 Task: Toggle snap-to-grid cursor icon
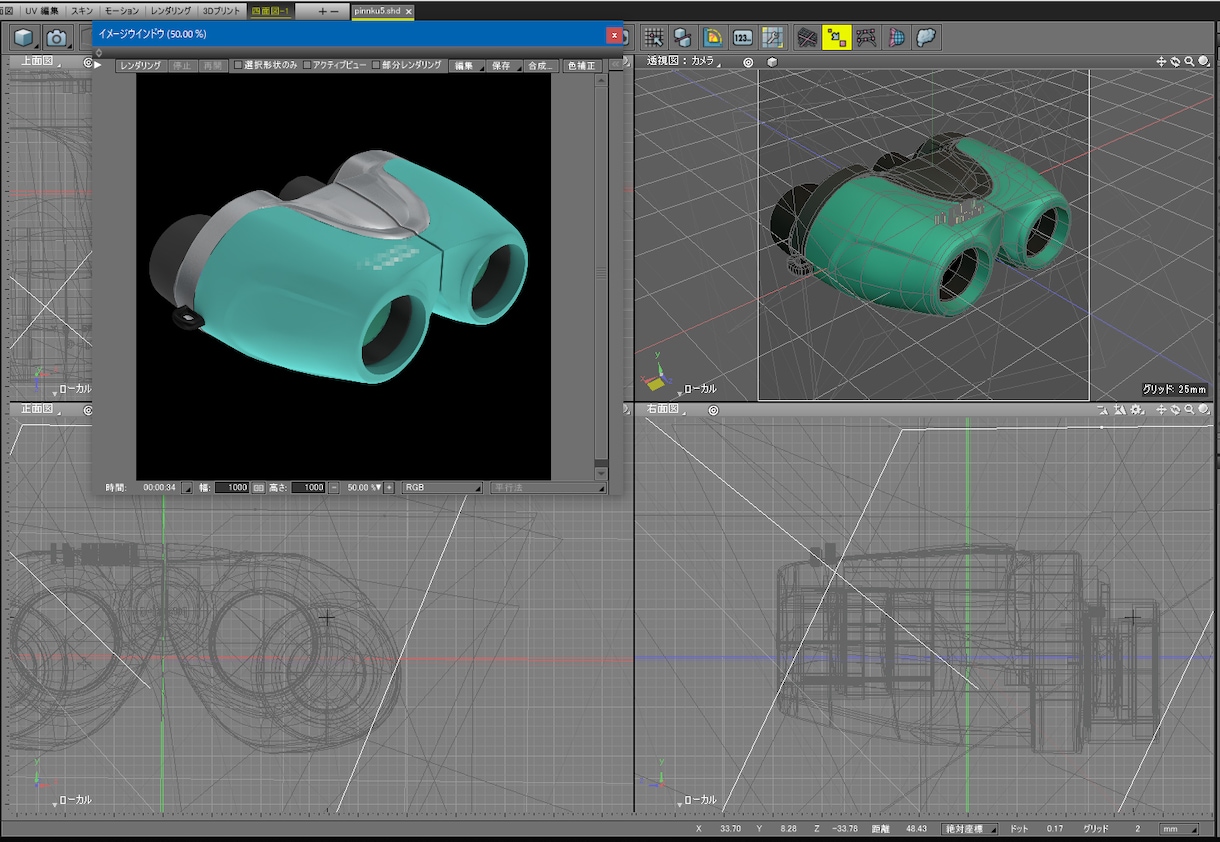coord(654,38)
